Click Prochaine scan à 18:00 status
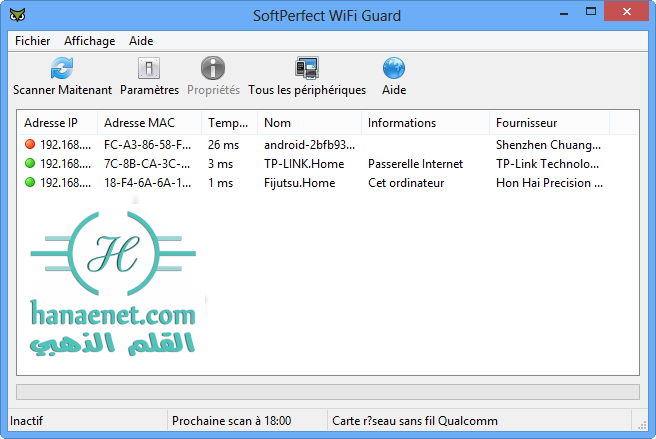The image size is (656, 439). (x=231, y=421)
